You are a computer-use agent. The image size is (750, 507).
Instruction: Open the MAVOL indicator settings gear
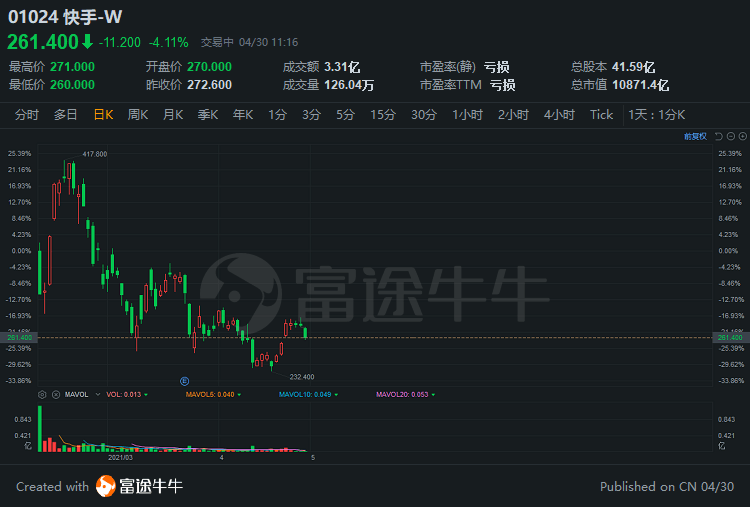point(42,395)
